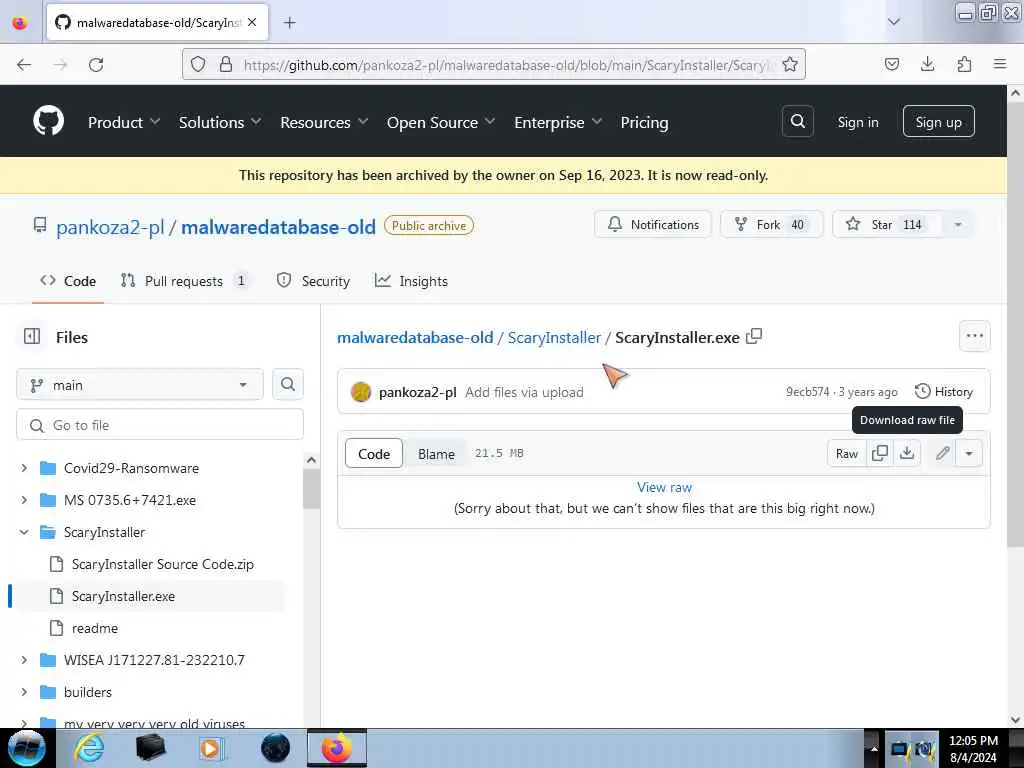Open new tab with plus button
This screenshot has width=1024, height=768.
point(289,23)
